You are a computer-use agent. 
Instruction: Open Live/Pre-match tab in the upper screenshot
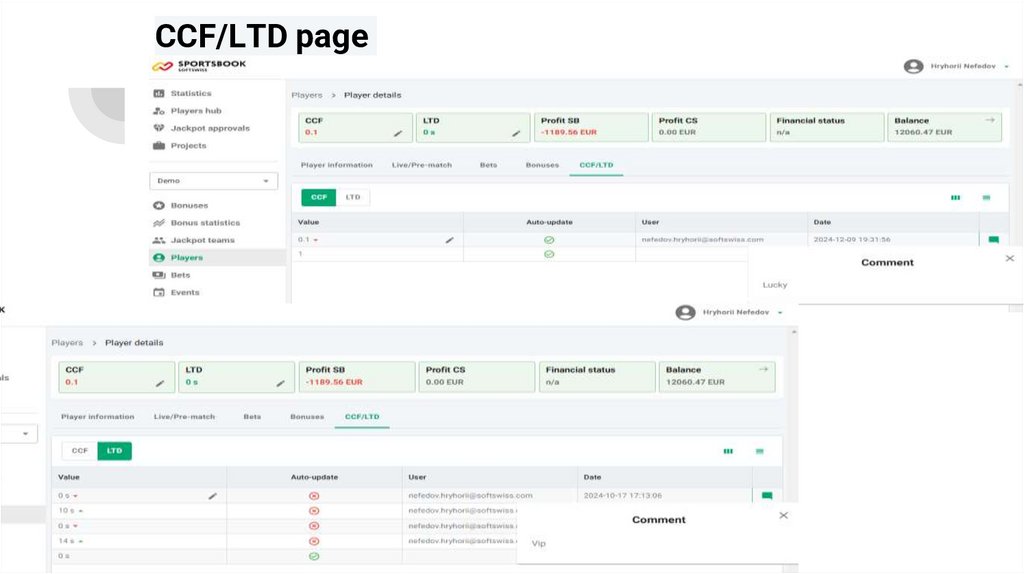point(422,165)
